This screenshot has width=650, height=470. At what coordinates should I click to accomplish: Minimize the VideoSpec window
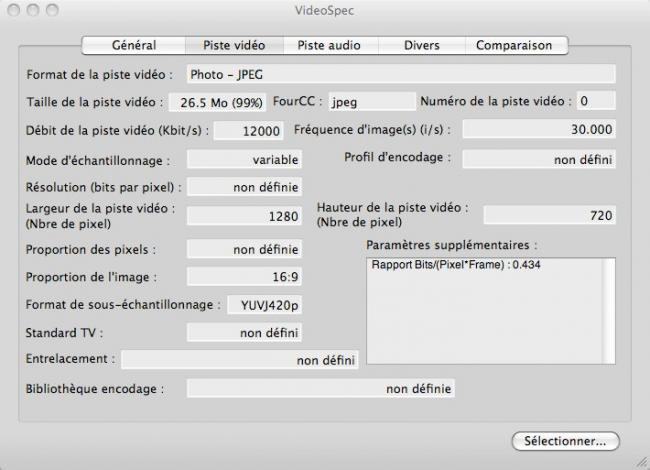(x=31, y=9)
